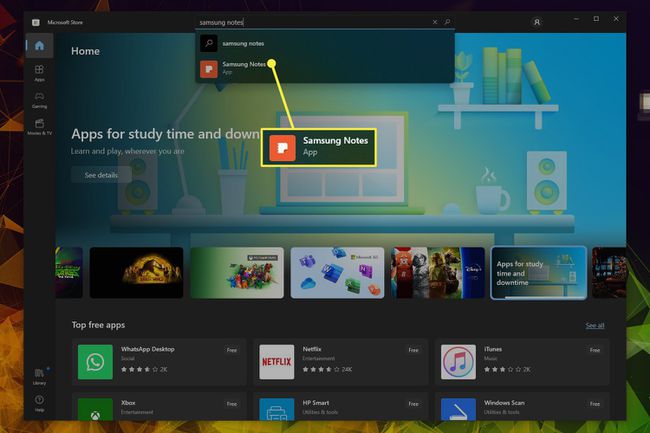The image size is (650, 433).
Task: Click the WhatsApp Desktop app icon
Action: (95, 362)
